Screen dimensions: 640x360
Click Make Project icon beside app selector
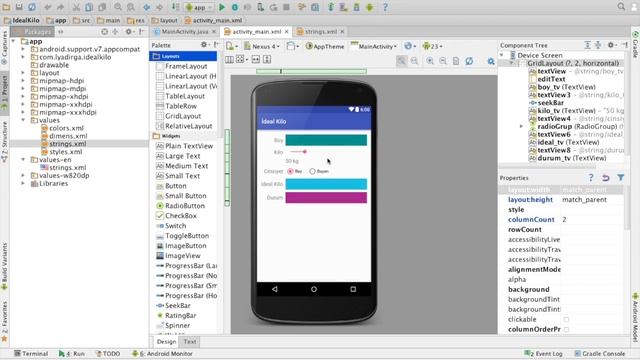click(175, 7)
